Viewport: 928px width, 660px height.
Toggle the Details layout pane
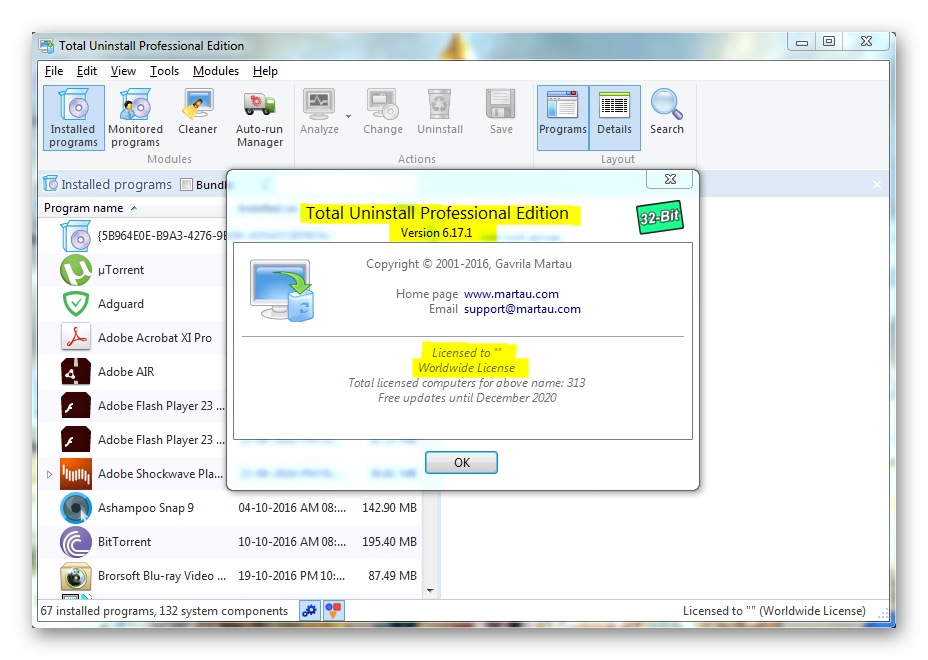614,118
